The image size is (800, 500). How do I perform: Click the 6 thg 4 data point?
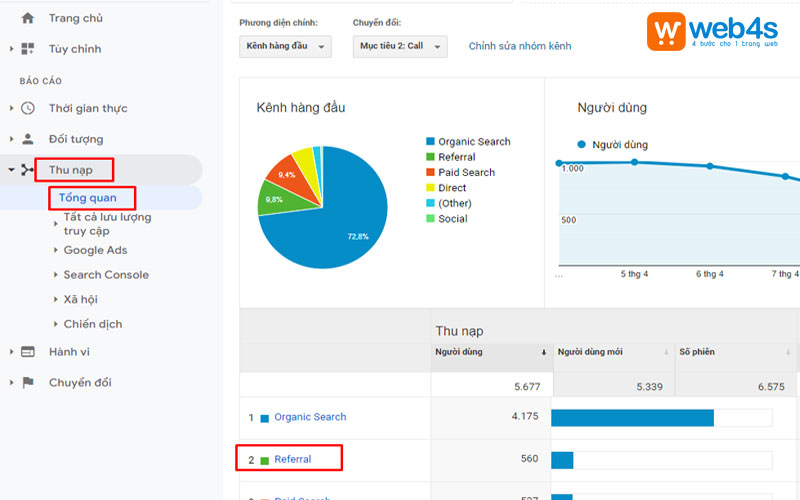point(710,166)
